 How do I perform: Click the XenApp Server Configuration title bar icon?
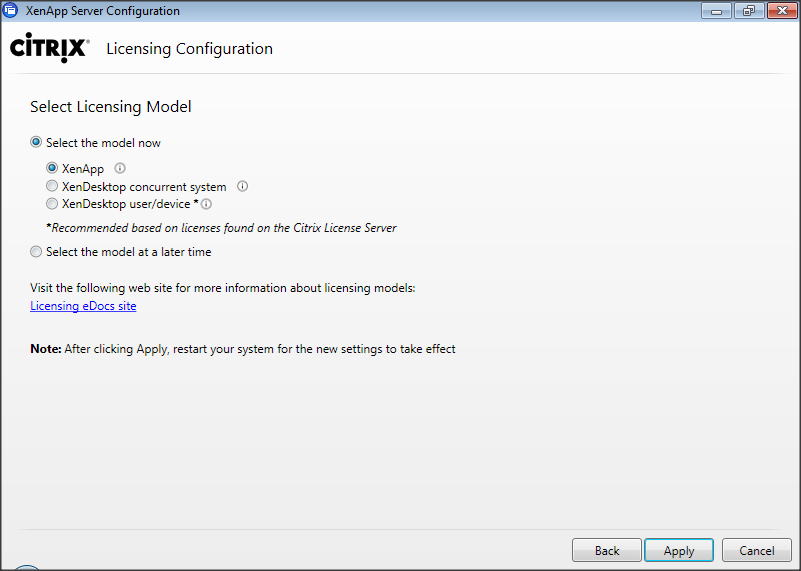(x=11, y=11)
